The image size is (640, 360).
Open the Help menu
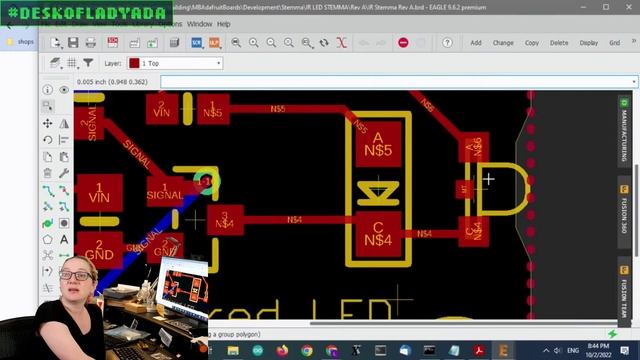pyautogui.click(x=224, y=24)
